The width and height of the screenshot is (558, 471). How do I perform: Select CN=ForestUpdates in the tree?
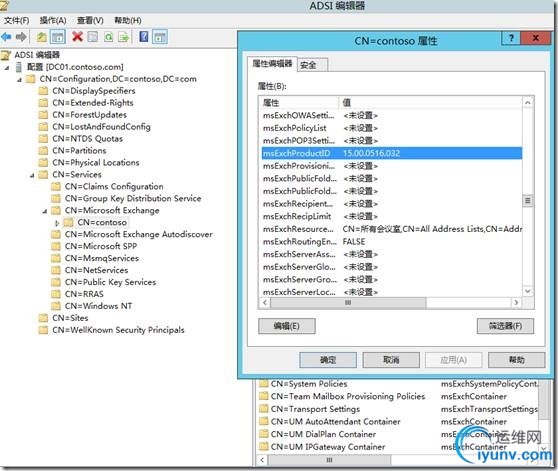point(89,115)
